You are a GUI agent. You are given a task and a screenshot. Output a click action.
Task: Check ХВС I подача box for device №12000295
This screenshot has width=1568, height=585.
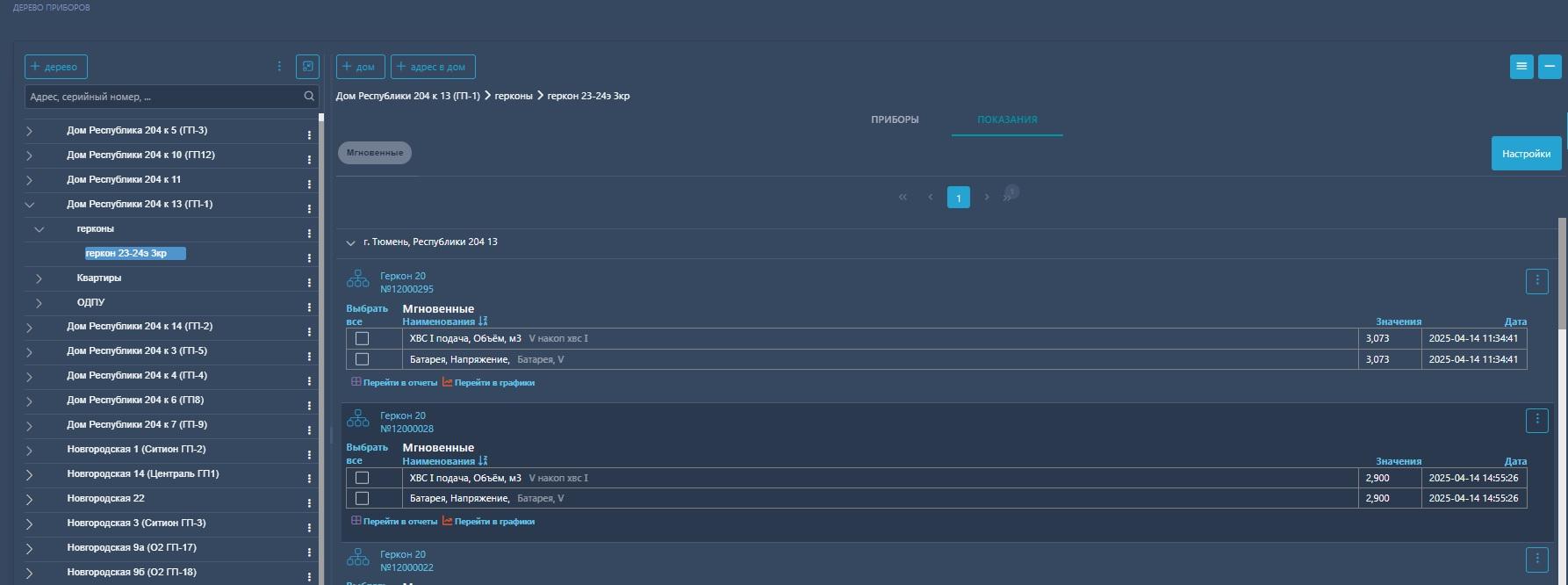[x=362, y=338]
